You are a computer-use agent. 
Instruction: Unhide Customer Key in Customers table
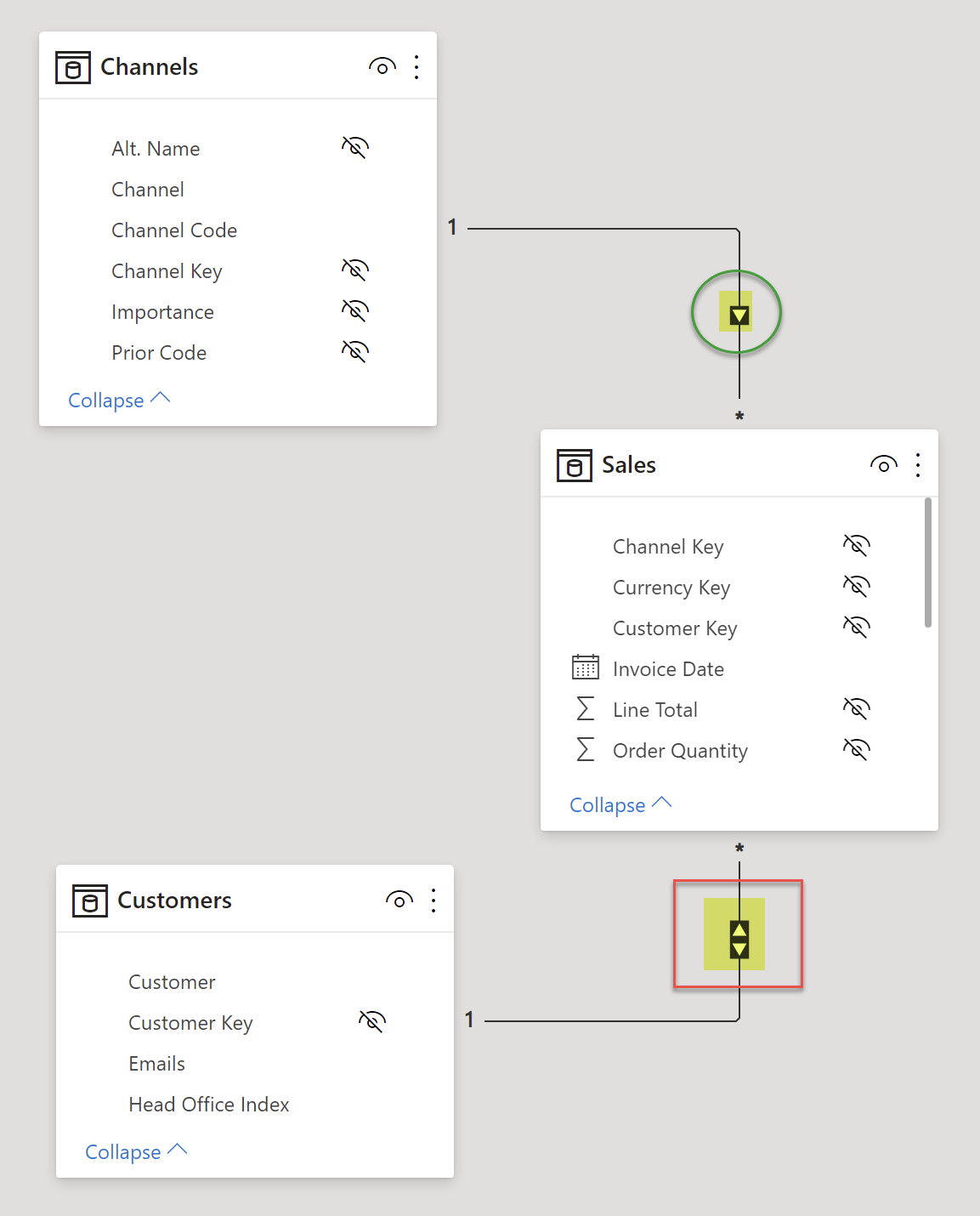(x=372, y=1022)
